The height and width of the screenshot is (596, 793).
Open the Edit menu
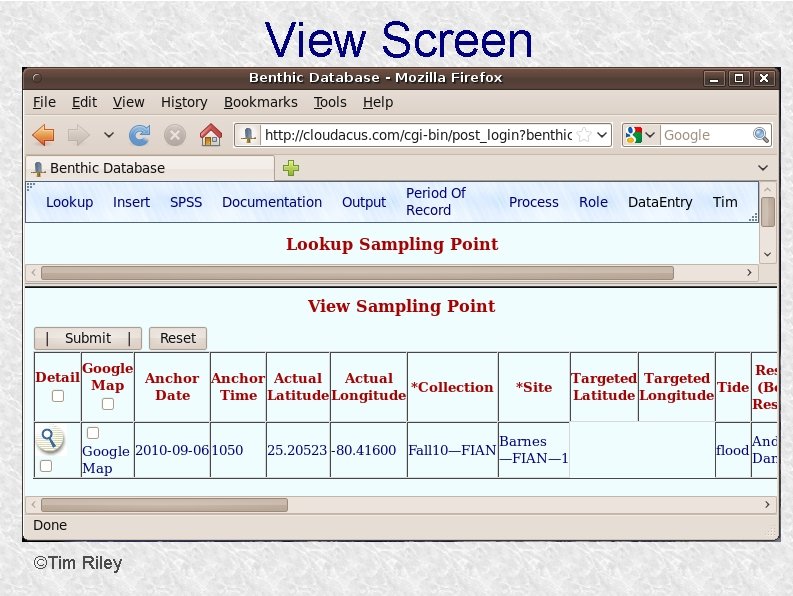[x=84, y=102]
